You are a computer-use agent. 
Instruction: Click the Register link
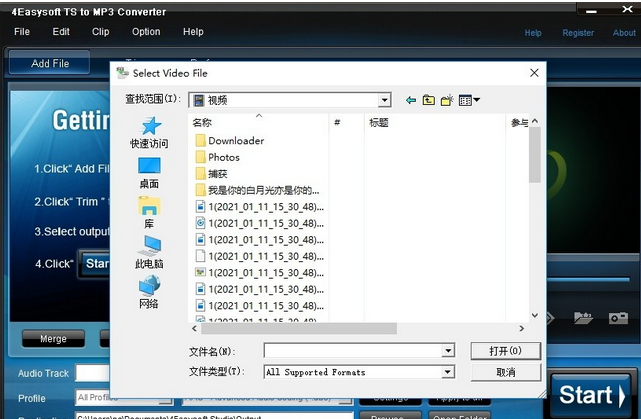pos(578,33)
